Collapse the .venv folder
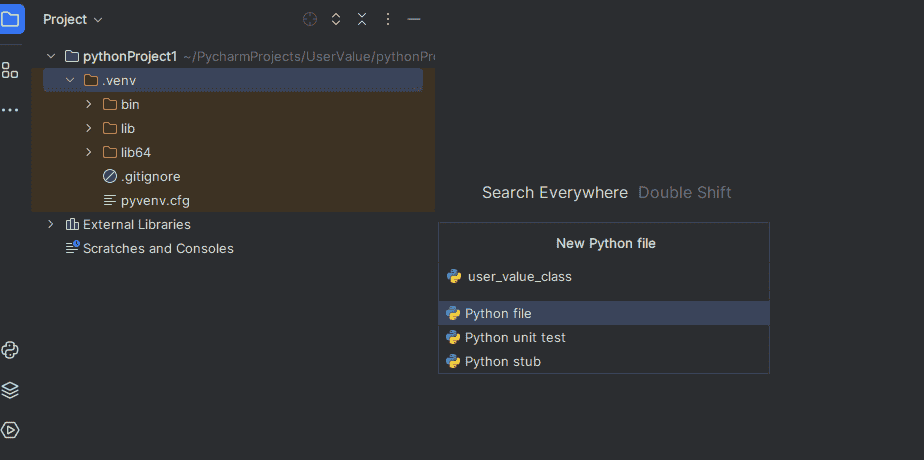This screenshot has height=460, width=924. pyautogui.click(x=70, y=80)
